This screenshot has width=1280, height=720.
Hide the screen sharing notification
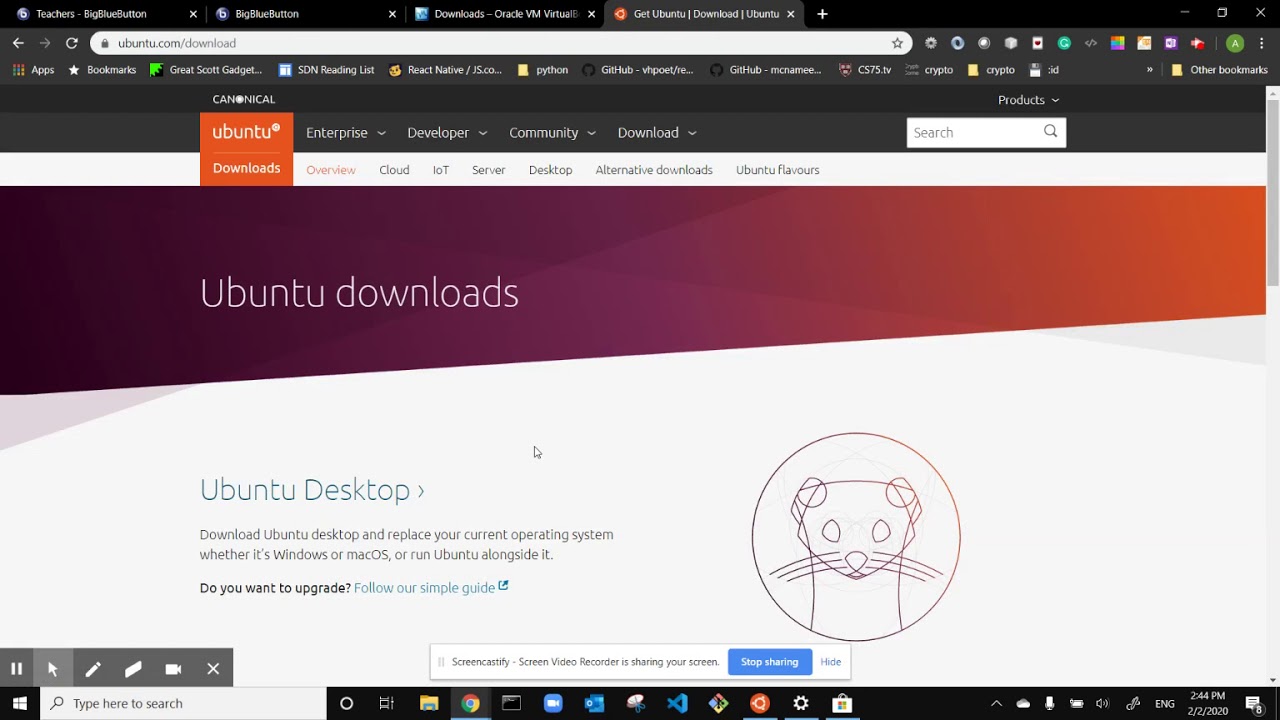pyautogui.click(x=830, y=662)
